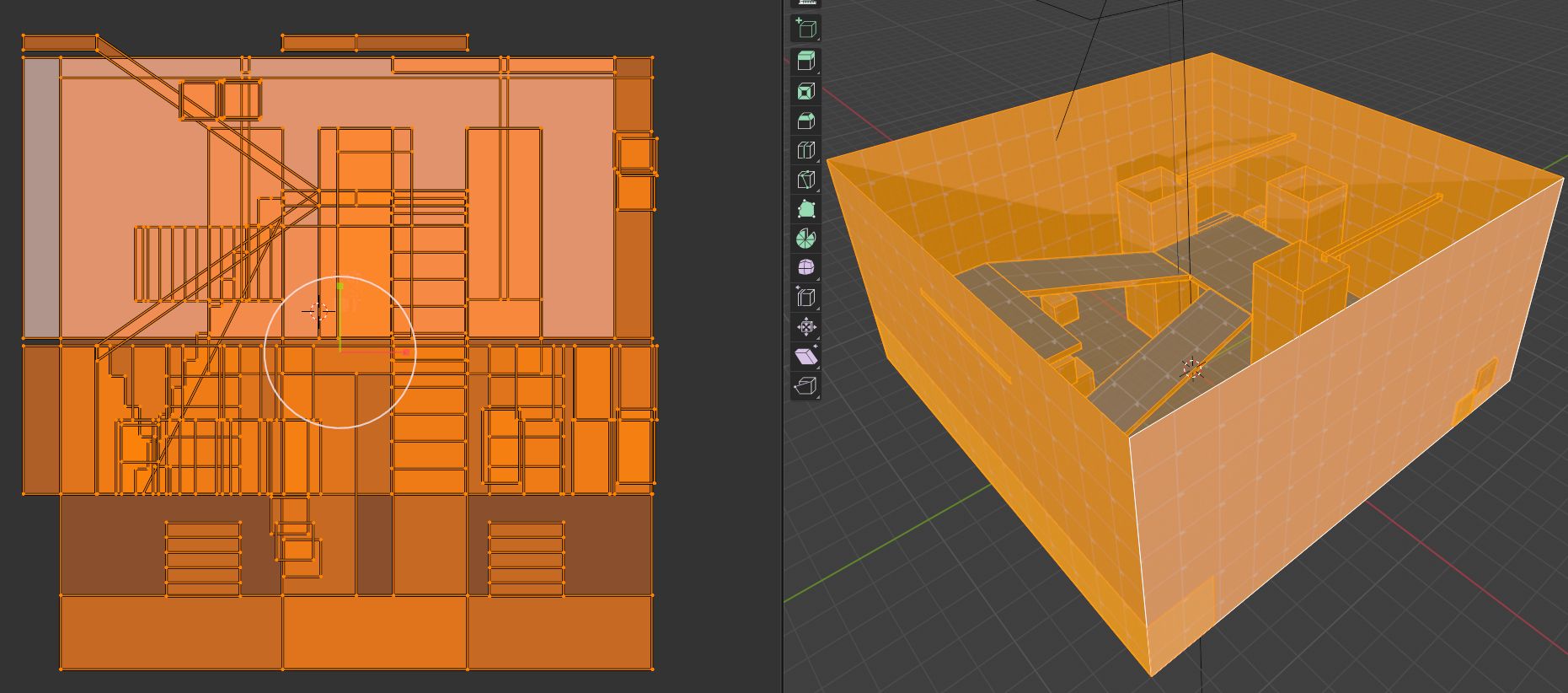This screenshot has height=693, width=1568.
Task: Select the Shrink/Fatten tool
Action: pyautogui.click(x=805, y=327)
